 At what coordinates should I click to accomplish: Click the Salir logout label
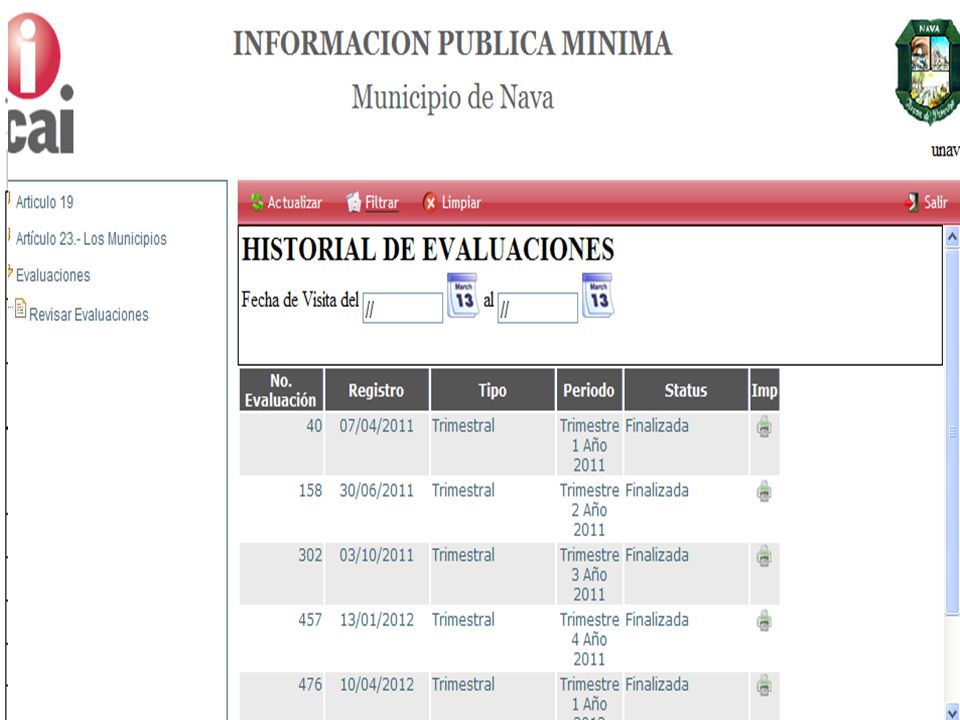tap(936, 202)
